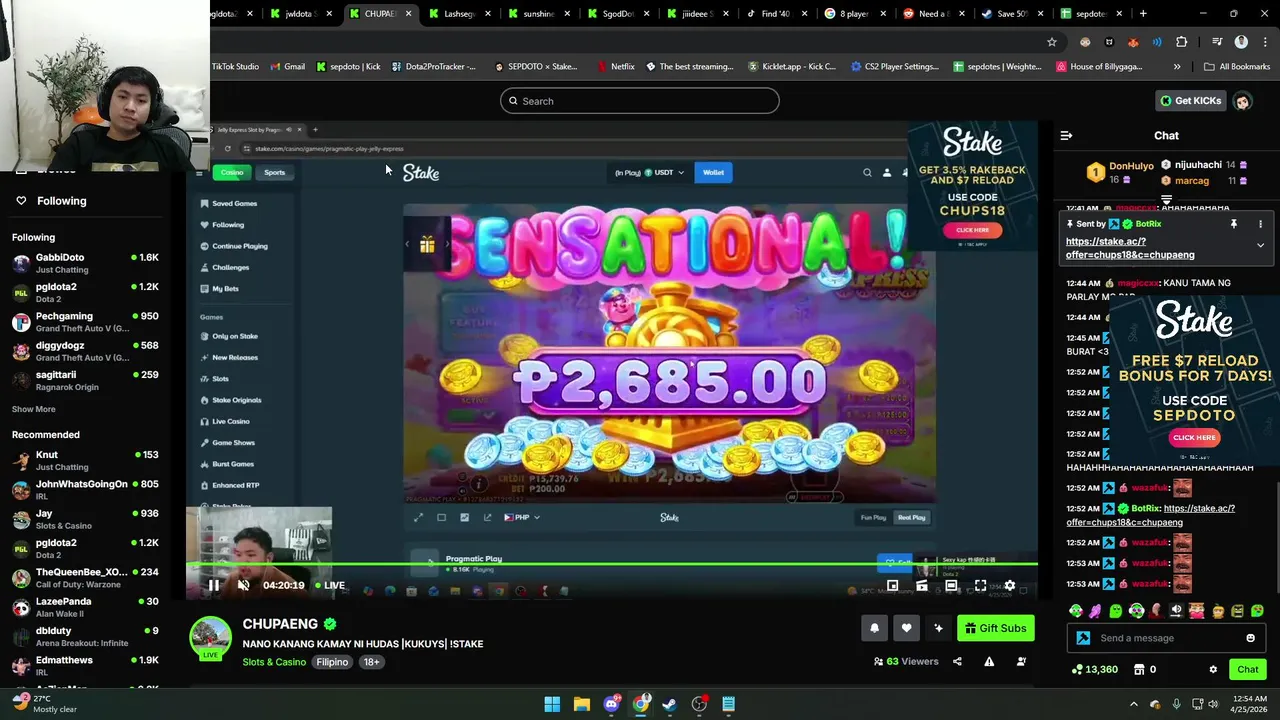Switch to the sunshine browser tab
Viewport: 1280px width, 720px height.
pyautogui.click(x=538, y=14)
